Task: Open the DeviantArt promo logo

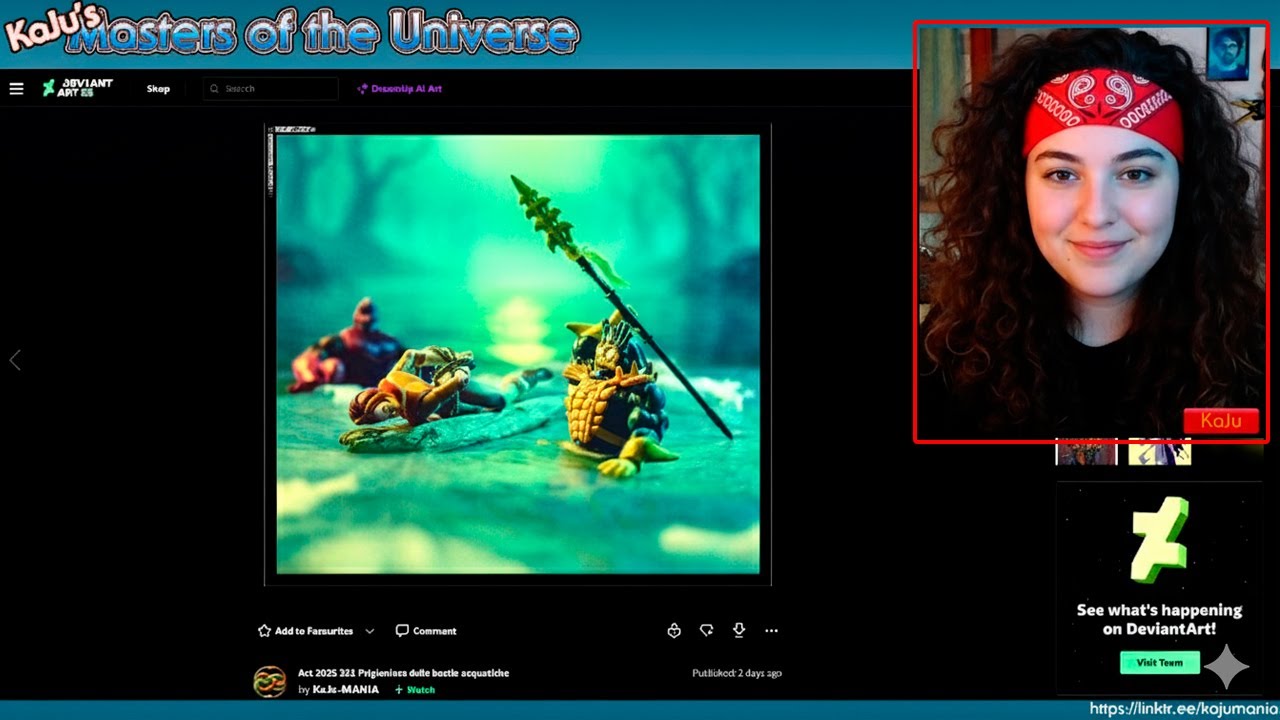Action: point(1160,539)
